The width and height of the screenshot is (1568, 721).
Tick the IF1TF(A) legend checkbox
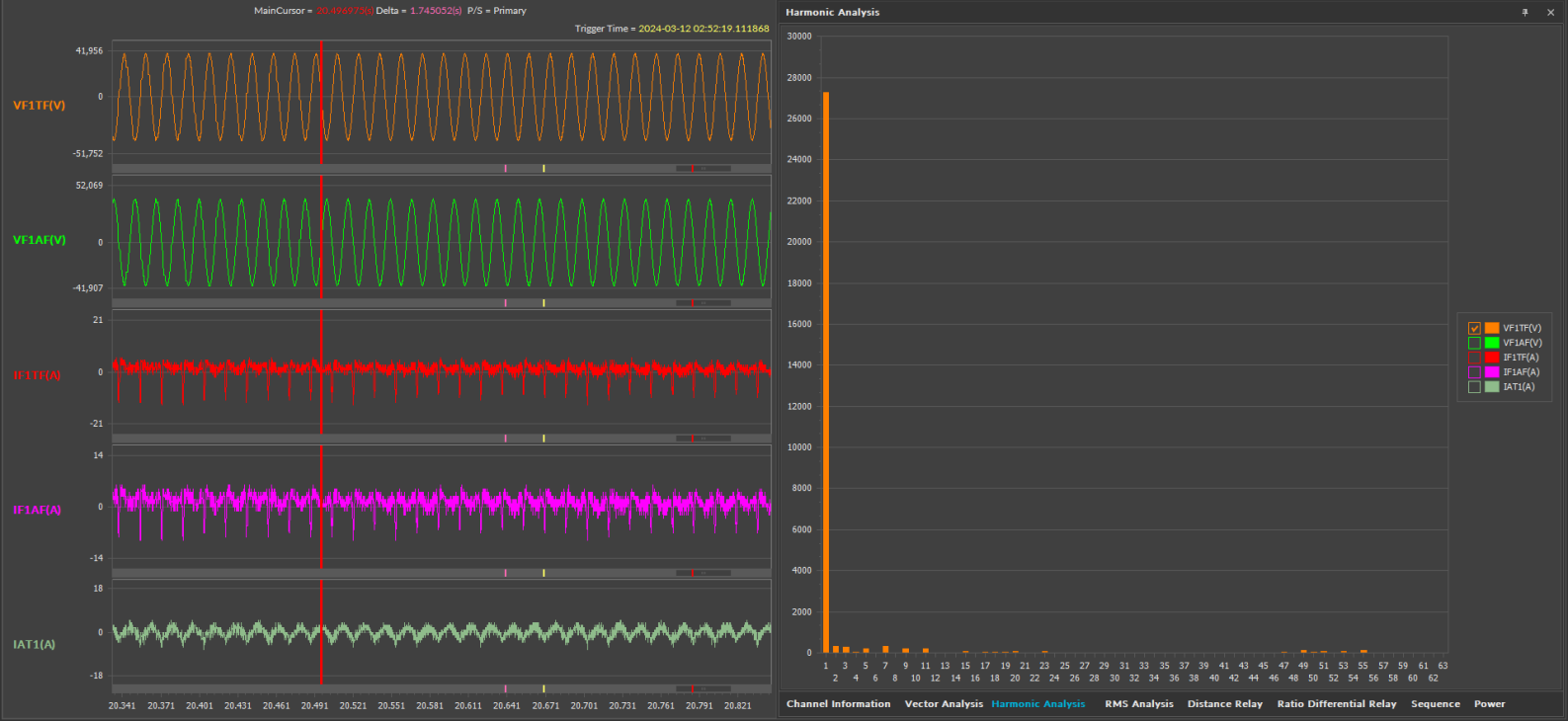[1474, 358]
